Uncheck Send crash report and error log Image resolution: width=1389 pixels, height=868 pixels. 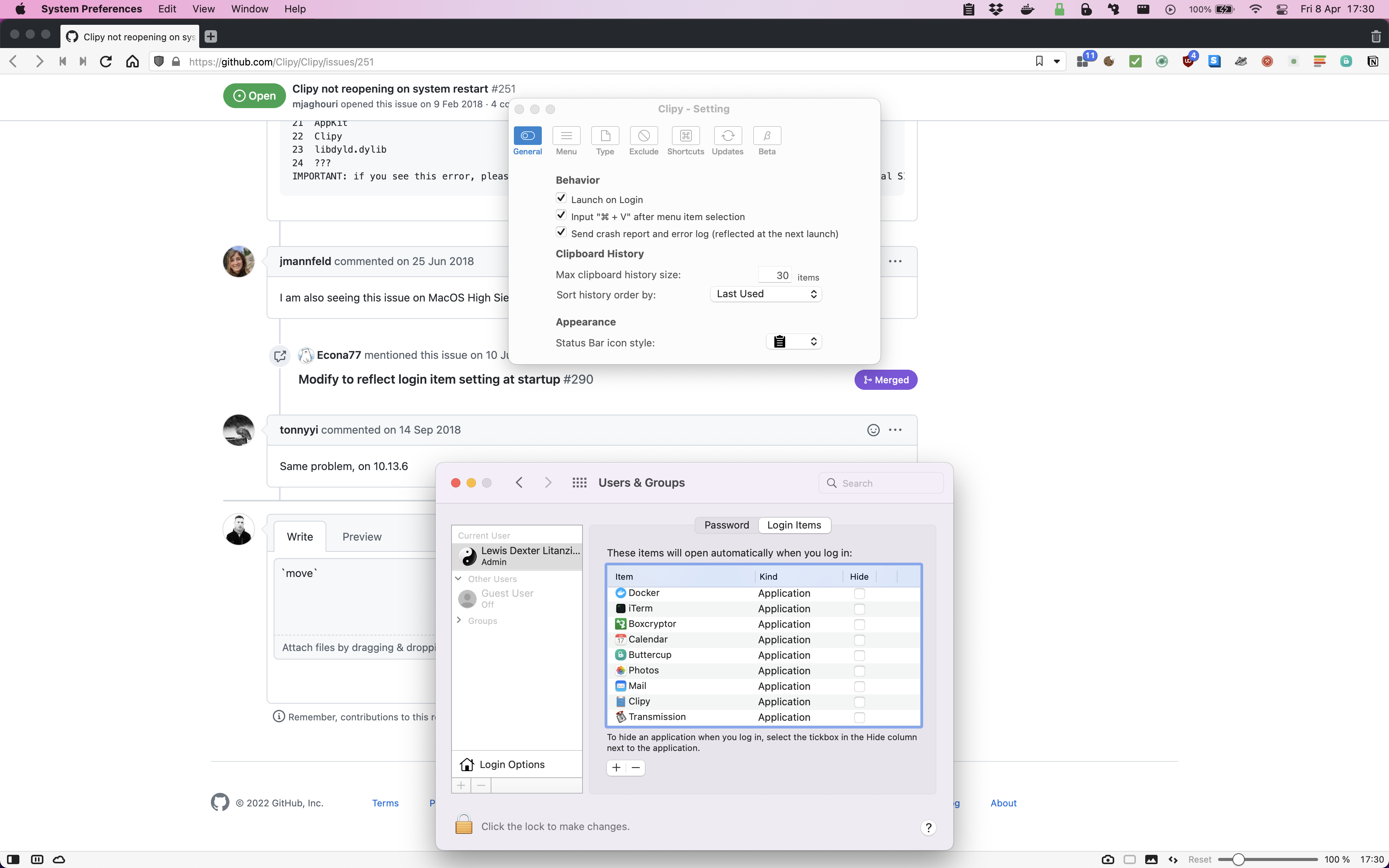pos(561,232)
